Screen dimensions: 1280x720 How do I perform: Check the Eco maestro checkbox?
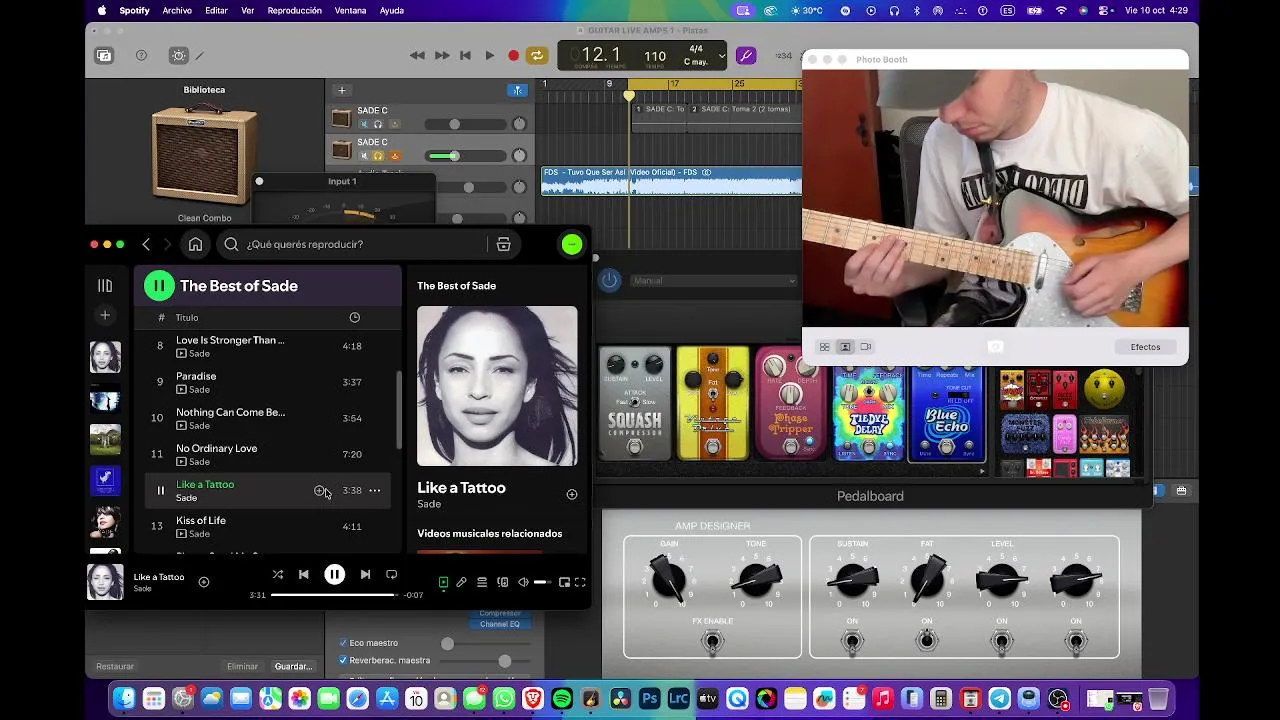[343, 643]
